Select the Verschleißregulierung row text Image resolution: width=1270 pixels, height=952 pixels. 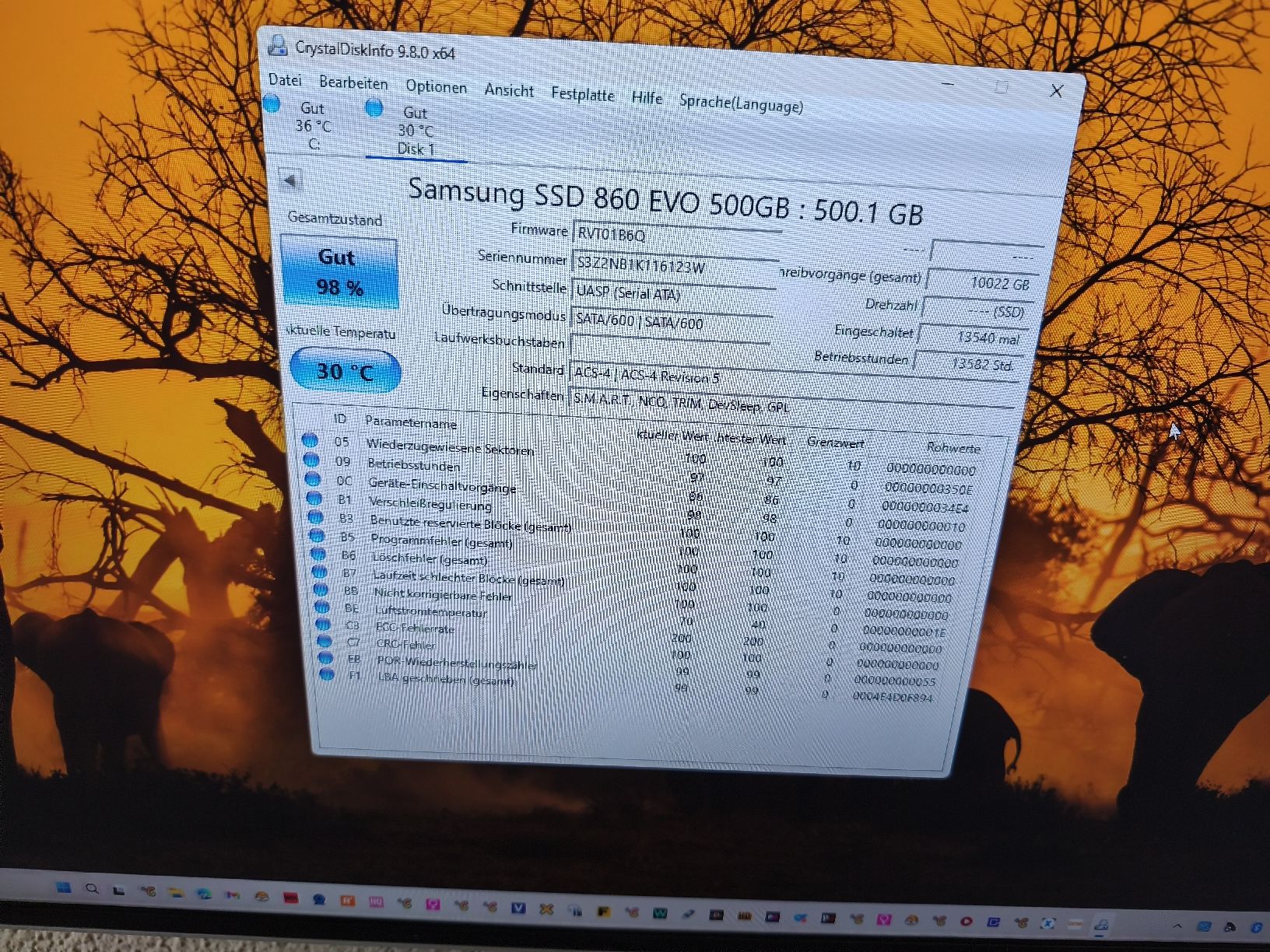[x=430, y=503]
